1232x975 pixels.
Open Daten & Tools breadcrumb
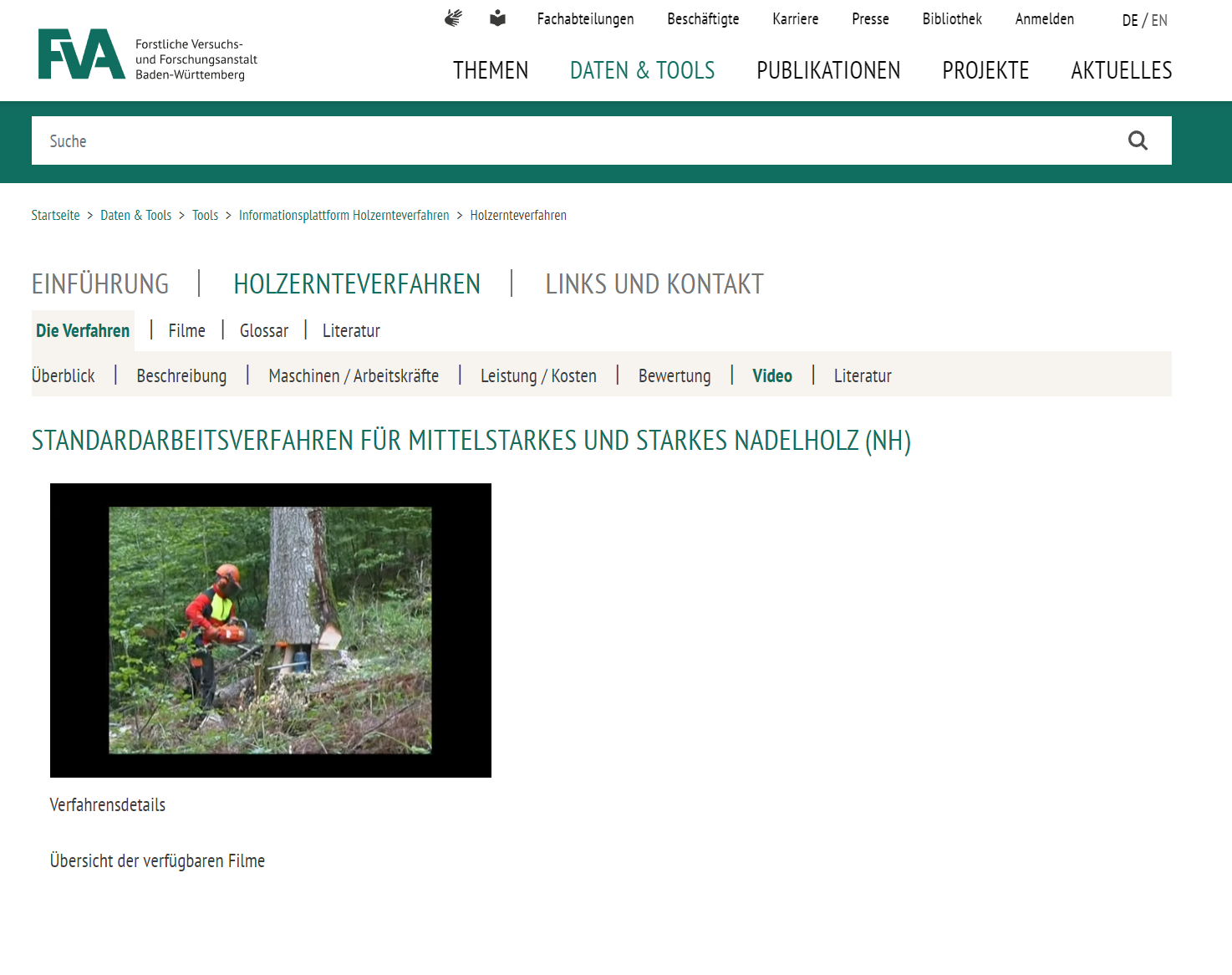coord(135,216)
